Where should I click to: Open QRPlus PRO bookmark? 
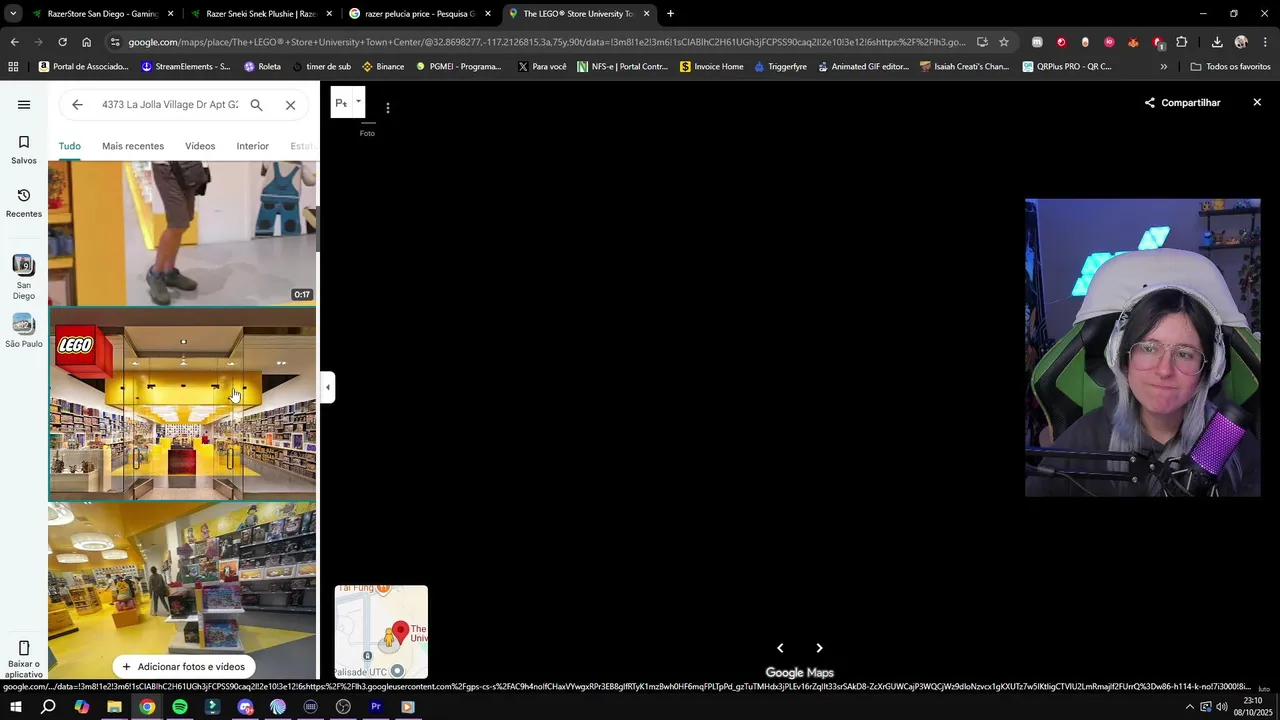pyautogui.click(x=1067, y=67)
